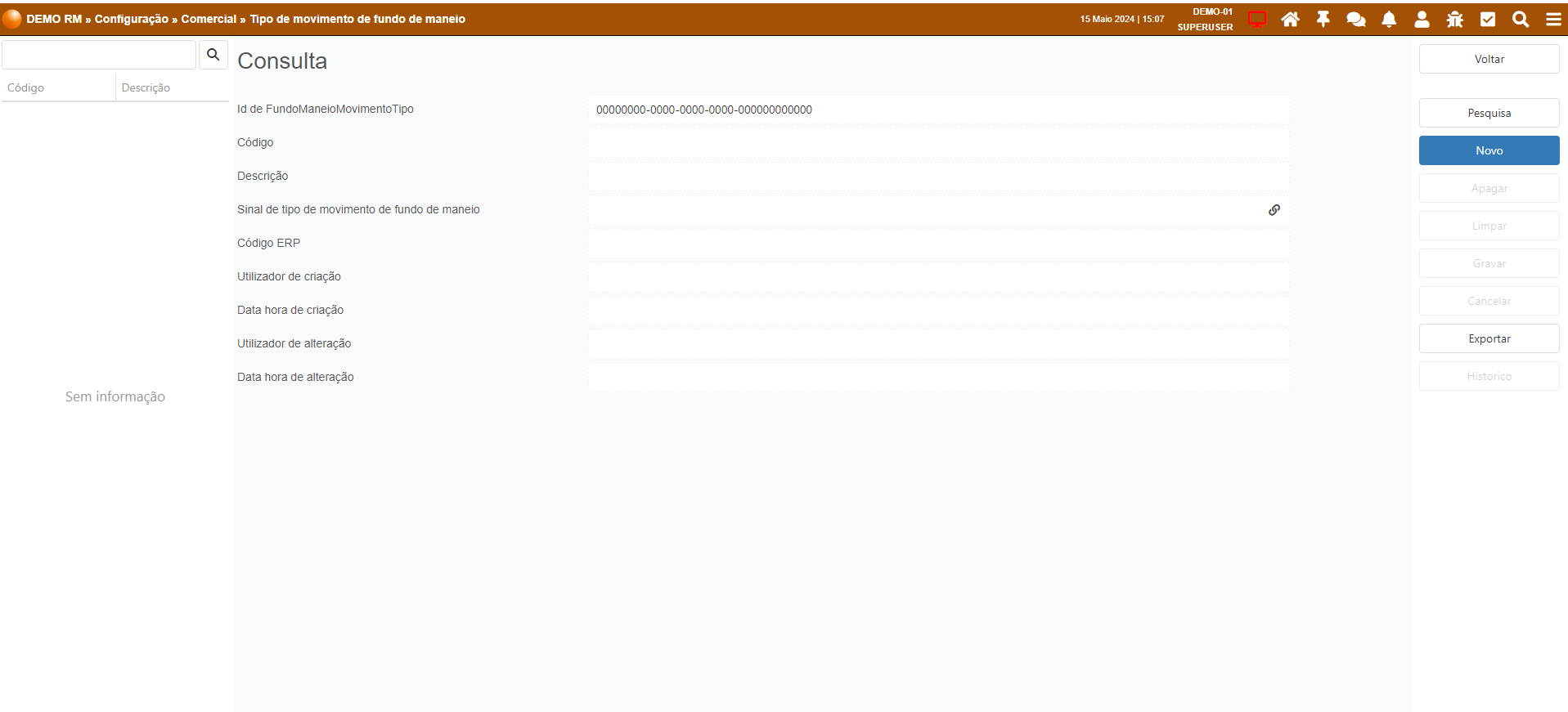1568x712 pixels.
Task: Click the Código input field
Action: (938, 143)
